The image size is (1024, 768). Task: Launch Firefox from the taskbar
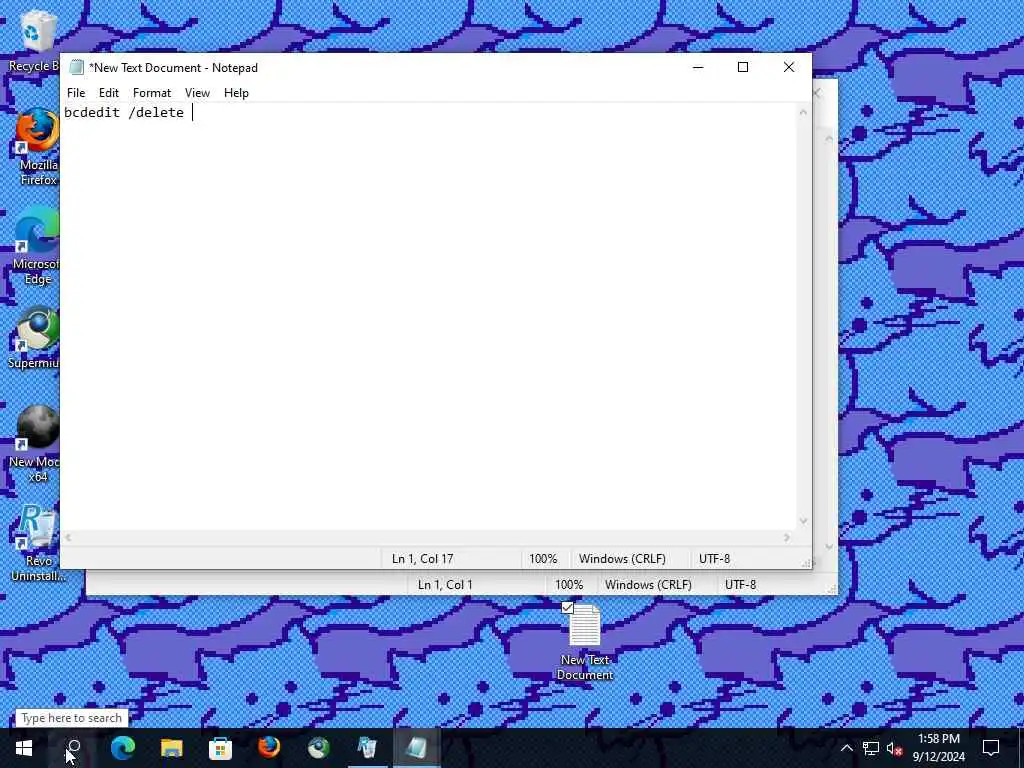click(x=269, y=748)
